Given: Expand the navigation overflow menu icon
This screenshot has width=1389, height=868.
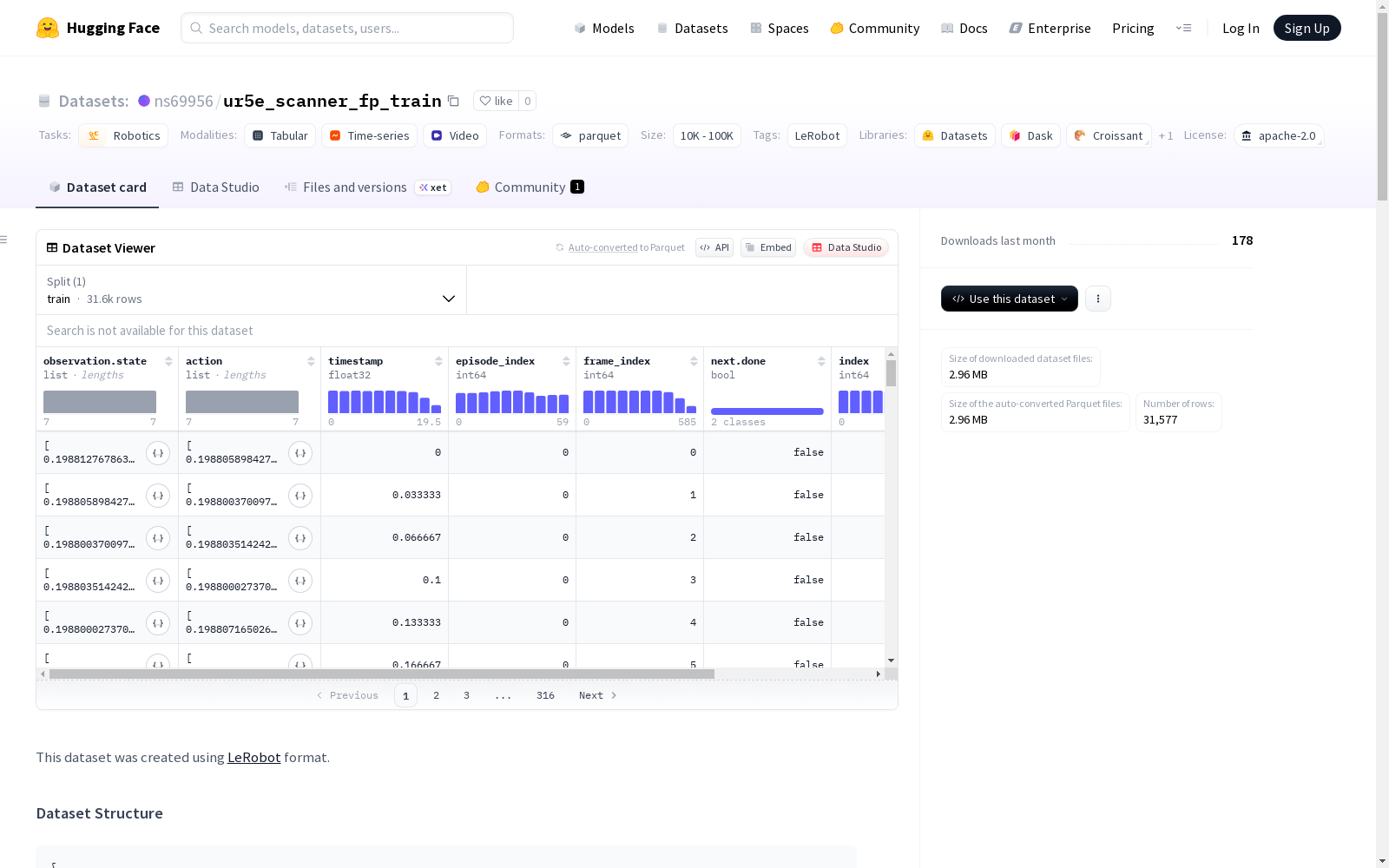Looking at the screenshot, I should click(1183, 28).
